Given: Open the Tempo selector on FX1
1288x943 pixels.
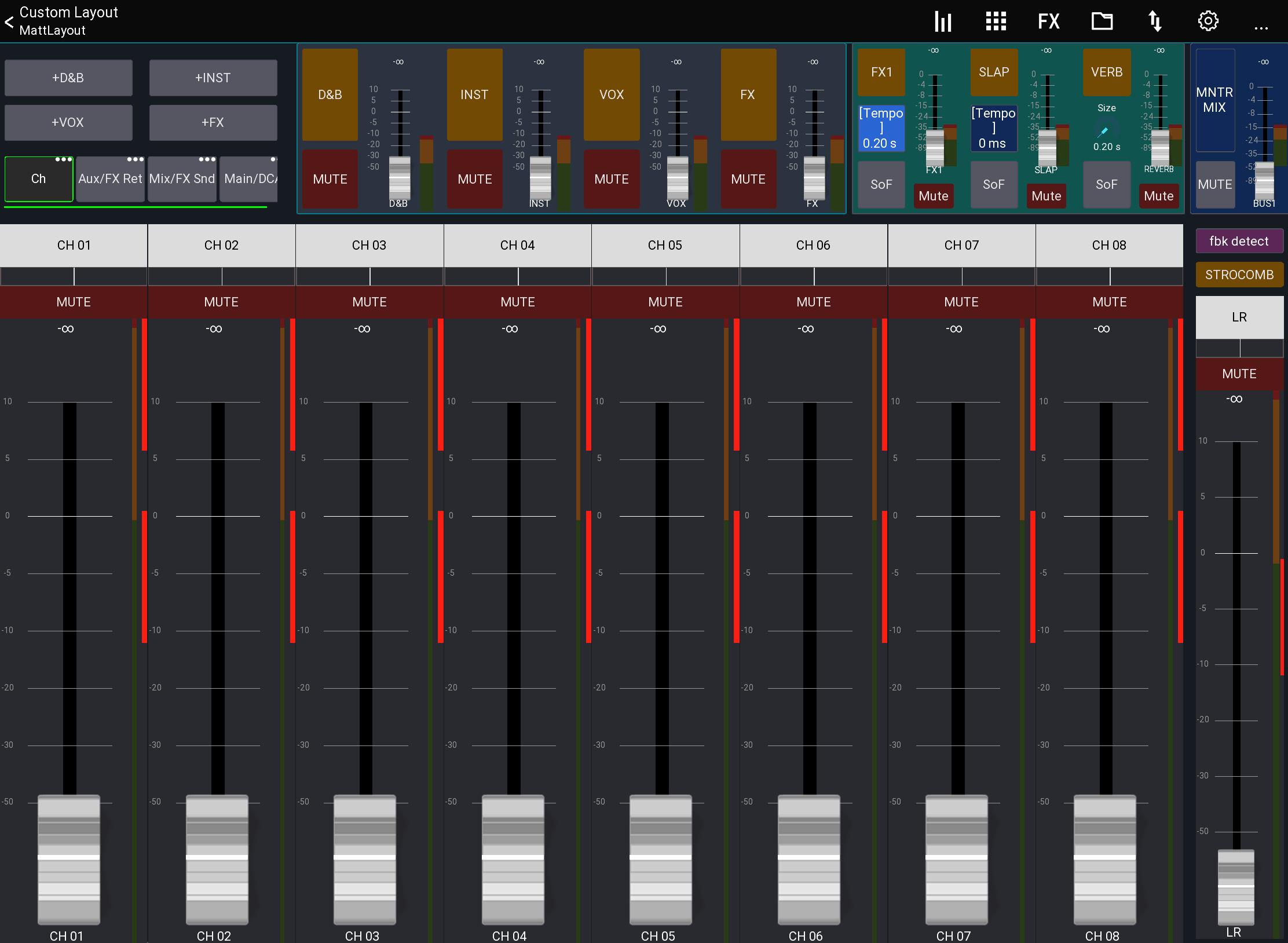Looking at the screenshot, I should (881, 129).
